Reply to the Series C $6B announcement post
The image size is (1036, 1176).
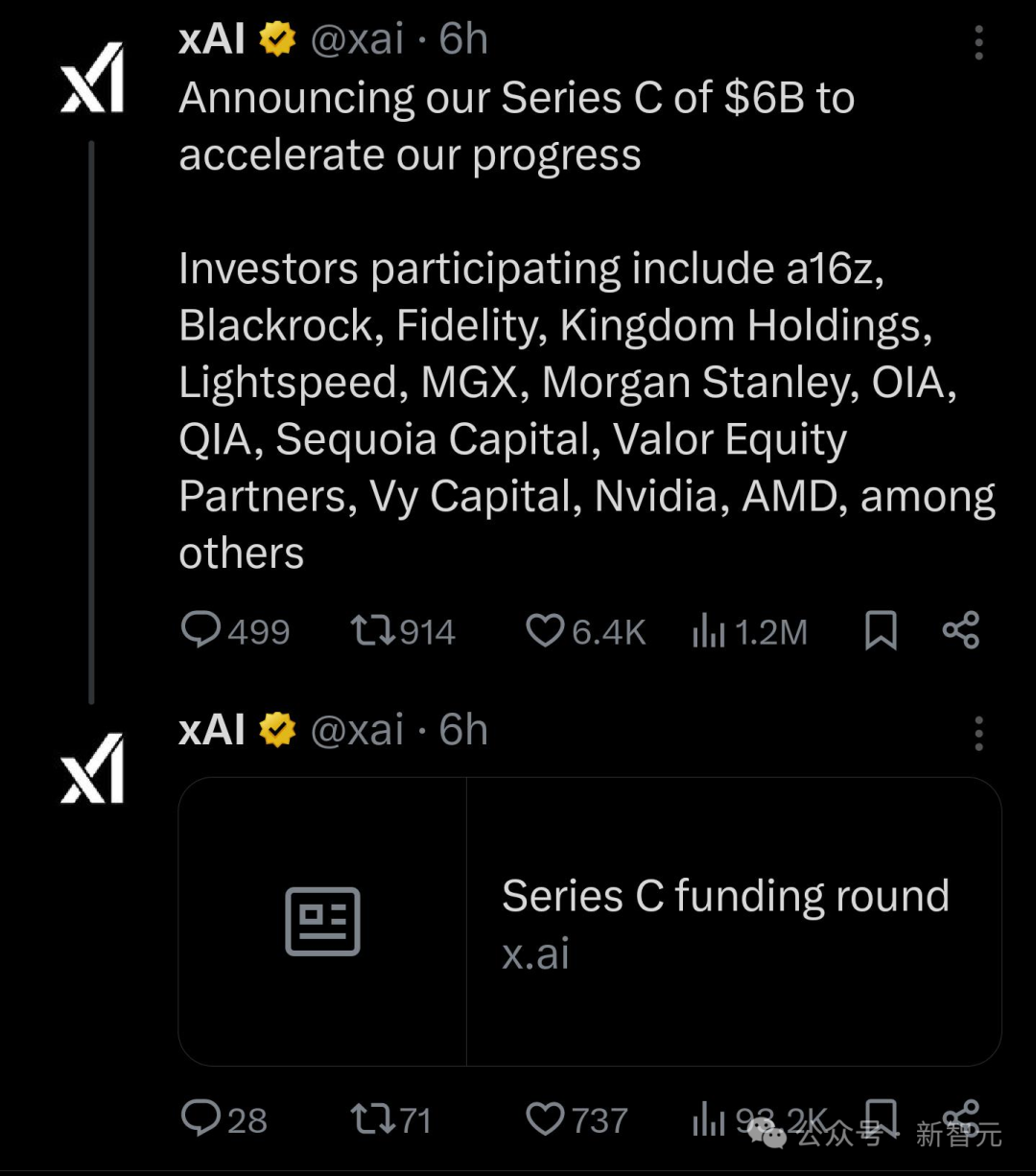point(201,631)
